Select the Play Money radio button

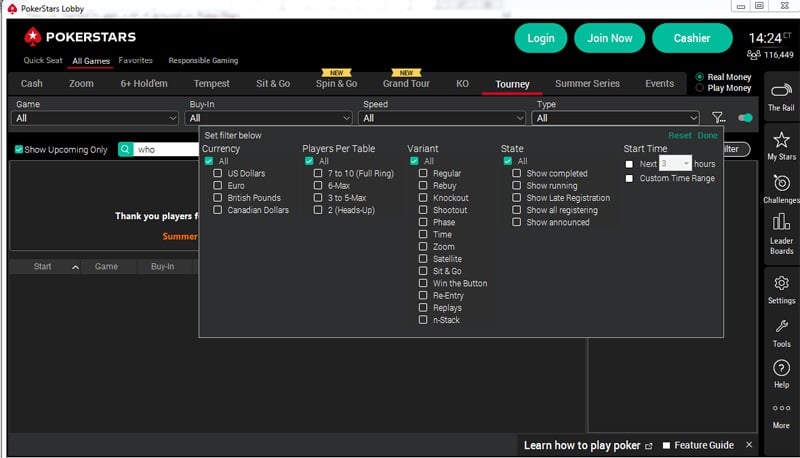[x=699, y=88]
